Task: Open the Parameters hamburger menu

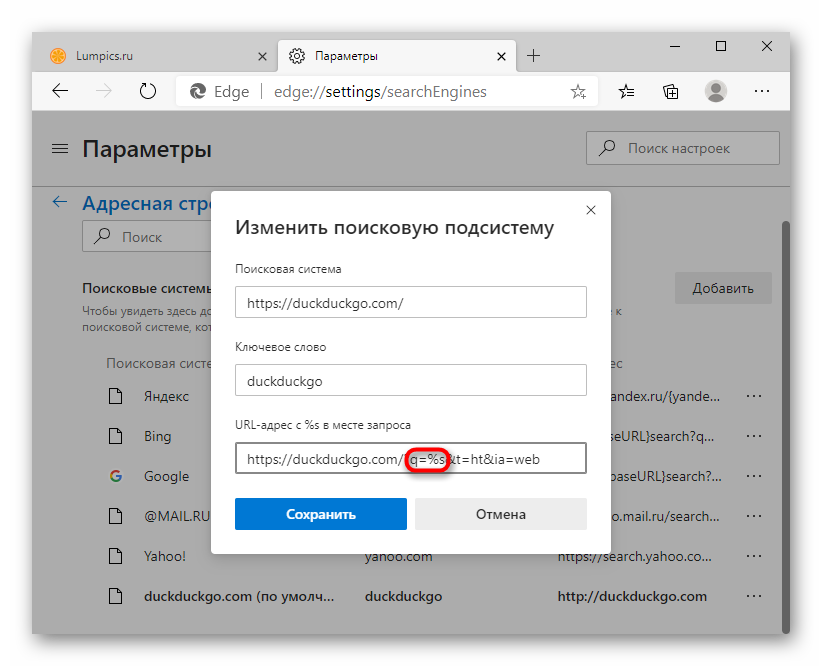Action: point(60,149)
